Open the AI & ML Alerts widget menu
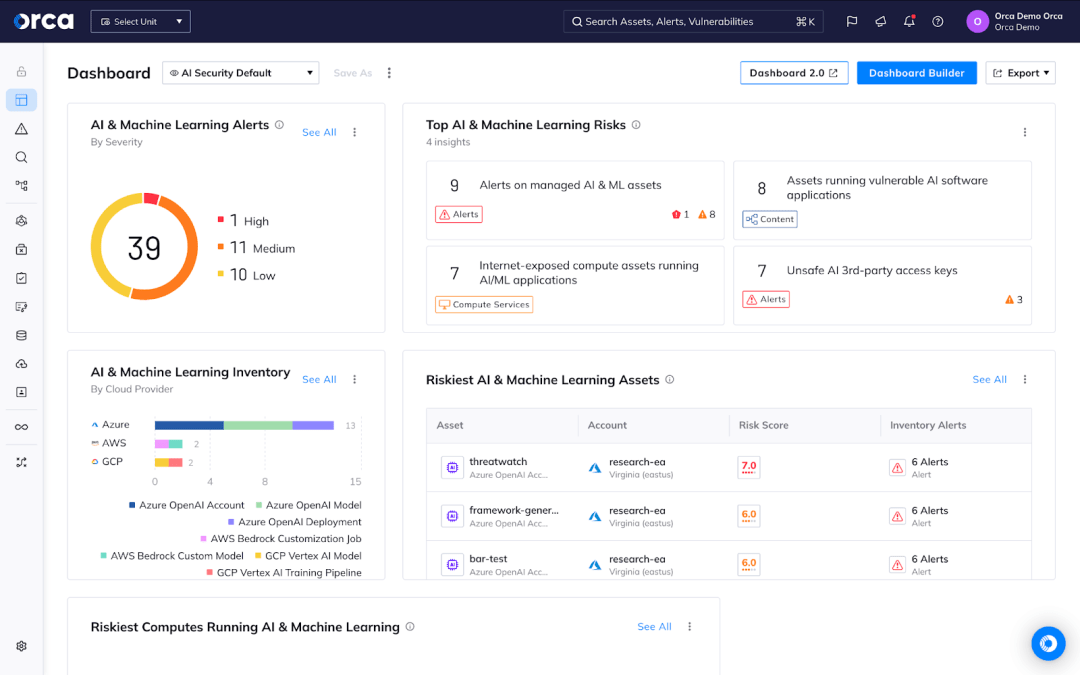1080x675 pixels. pyautogui.click(x=355, y=132)
